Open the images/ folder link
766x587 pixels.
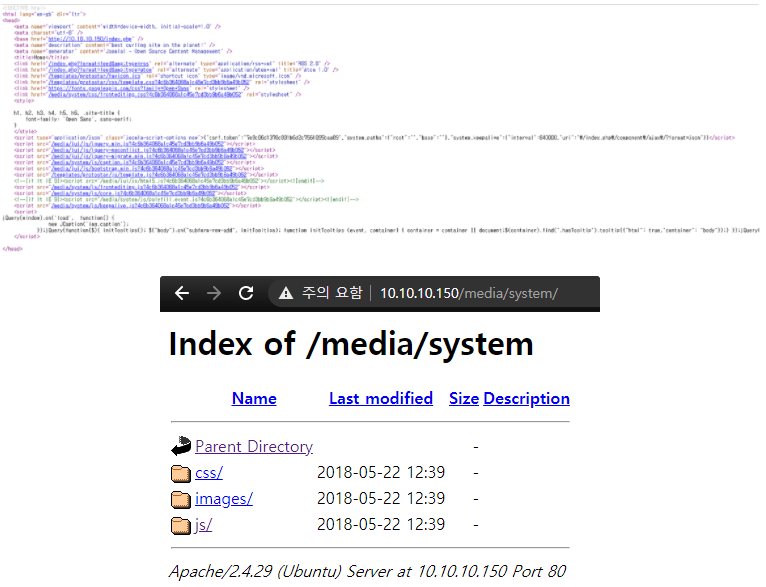pos(224,499)
